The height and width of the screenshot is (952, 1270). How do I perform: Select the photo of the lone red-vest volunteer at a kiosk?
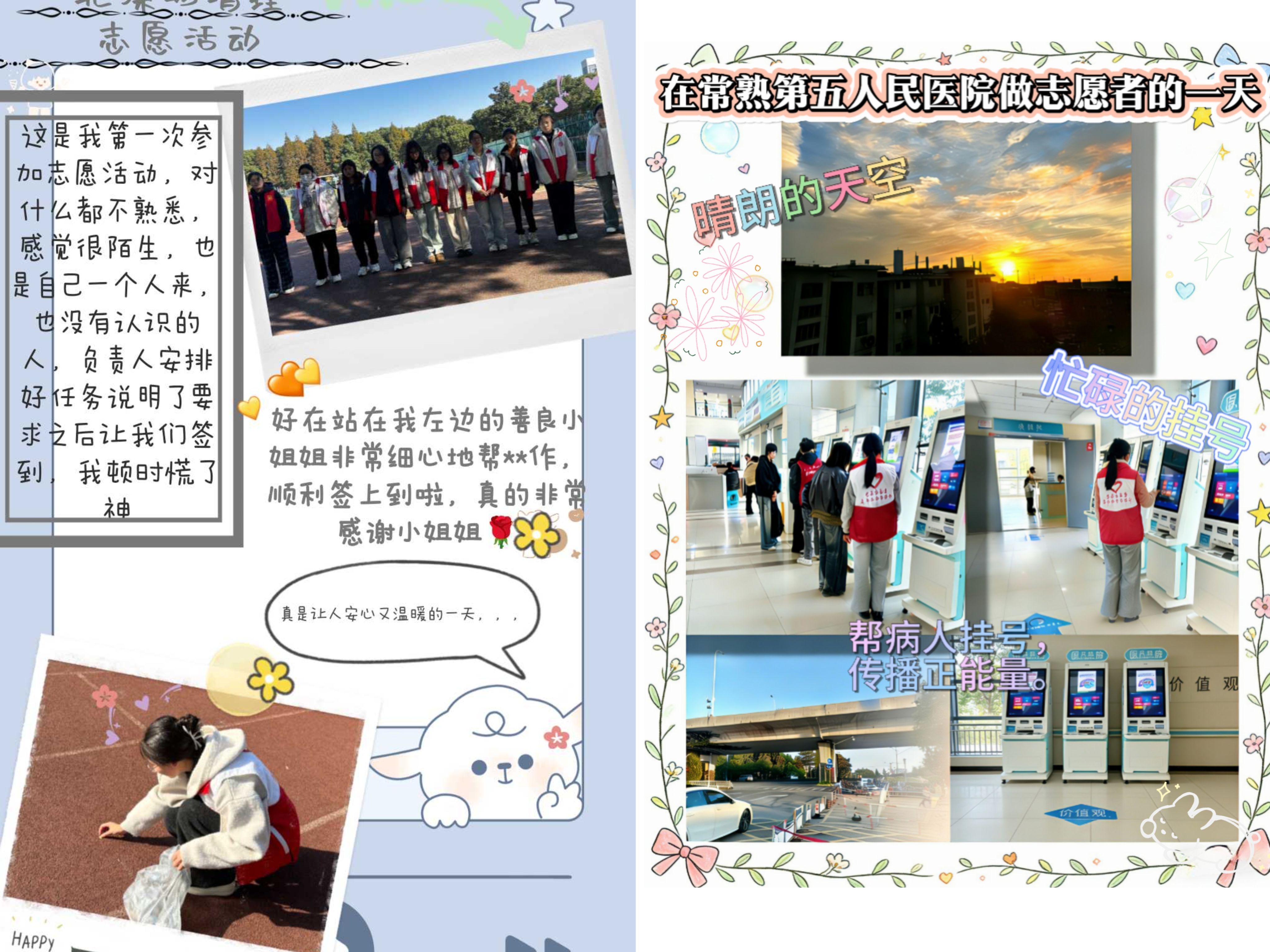pyautogui.click(x=1102, y=507)
